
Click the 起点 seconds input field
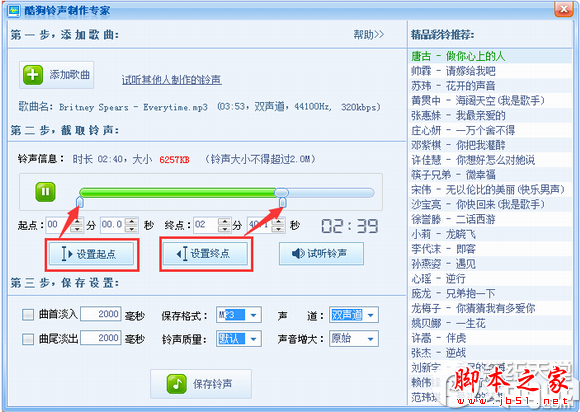pos(113,225)
